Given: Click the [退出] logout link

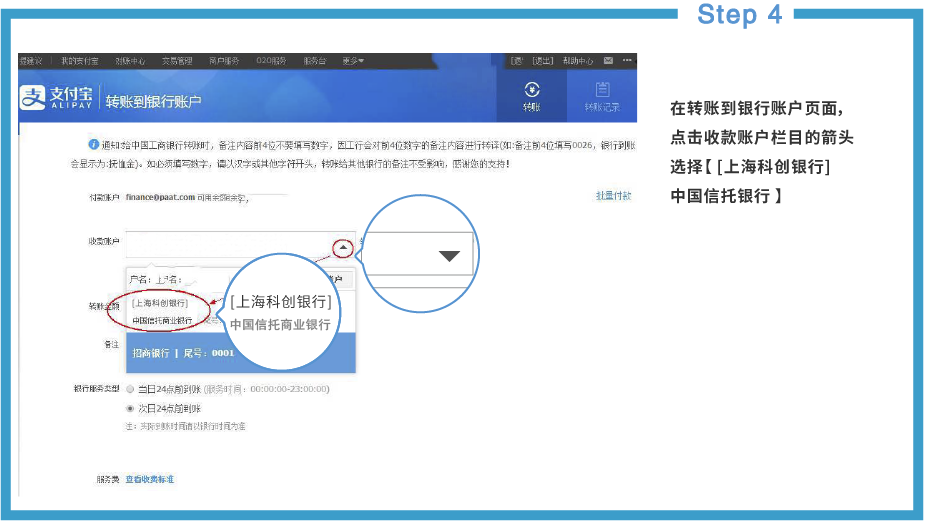Looking at the screenshot, I should [543, 61].
